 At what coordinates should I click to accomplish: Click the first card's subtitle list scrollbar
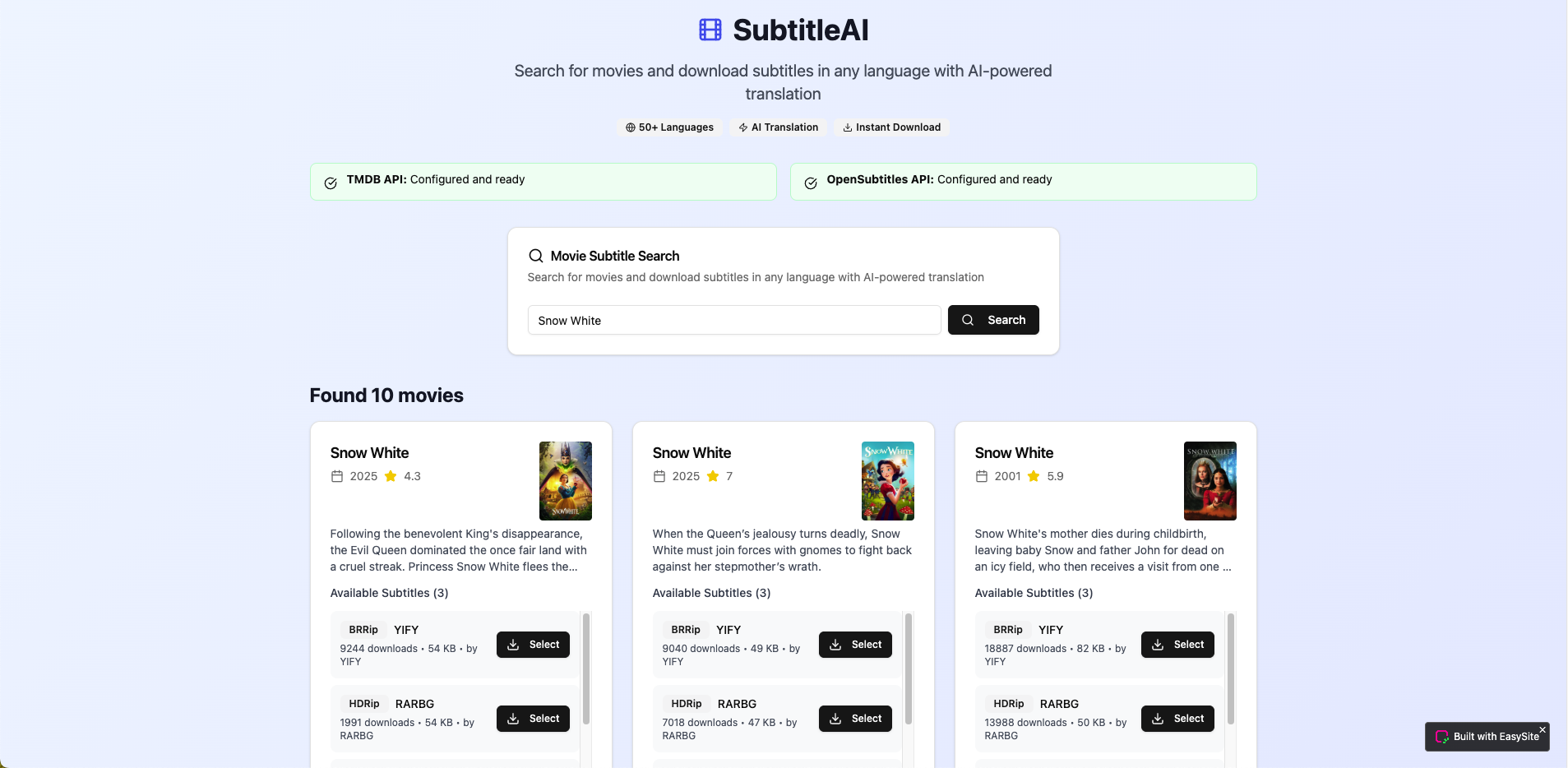coord(586,669)
